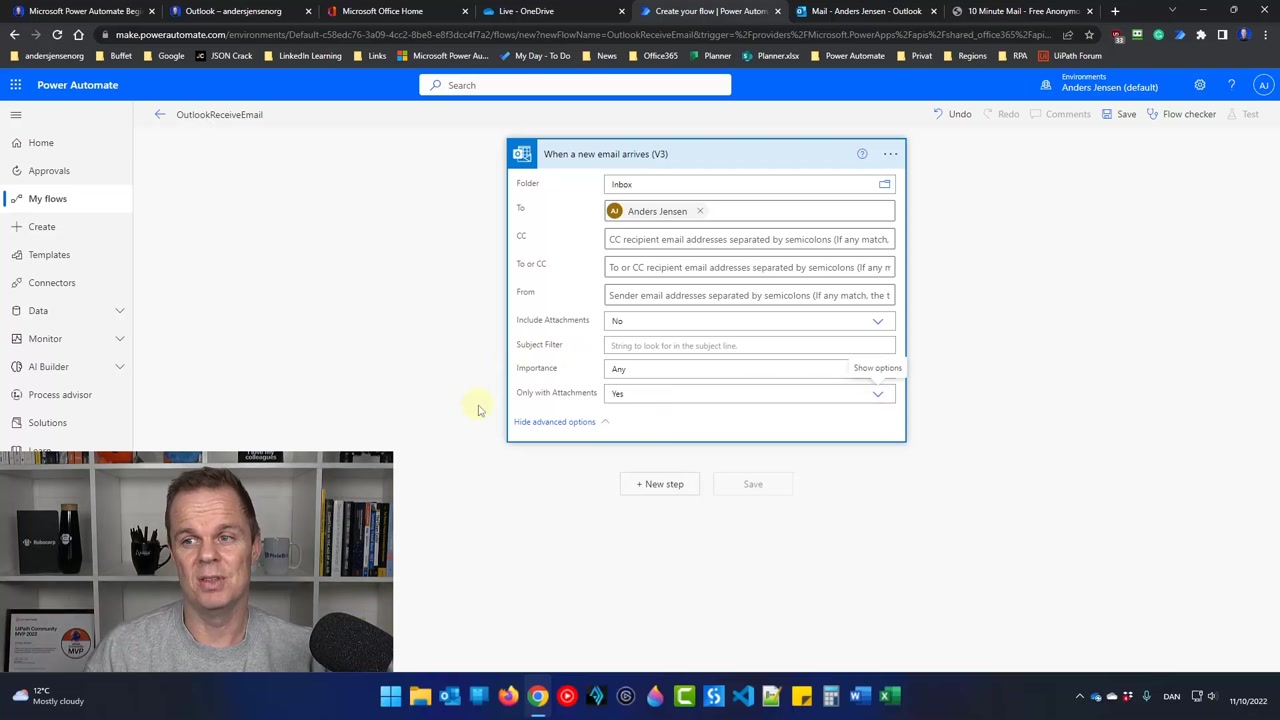Expand the AI Builder sidebar section
The width and height of the screenshot is (1280, 720).
119,367
